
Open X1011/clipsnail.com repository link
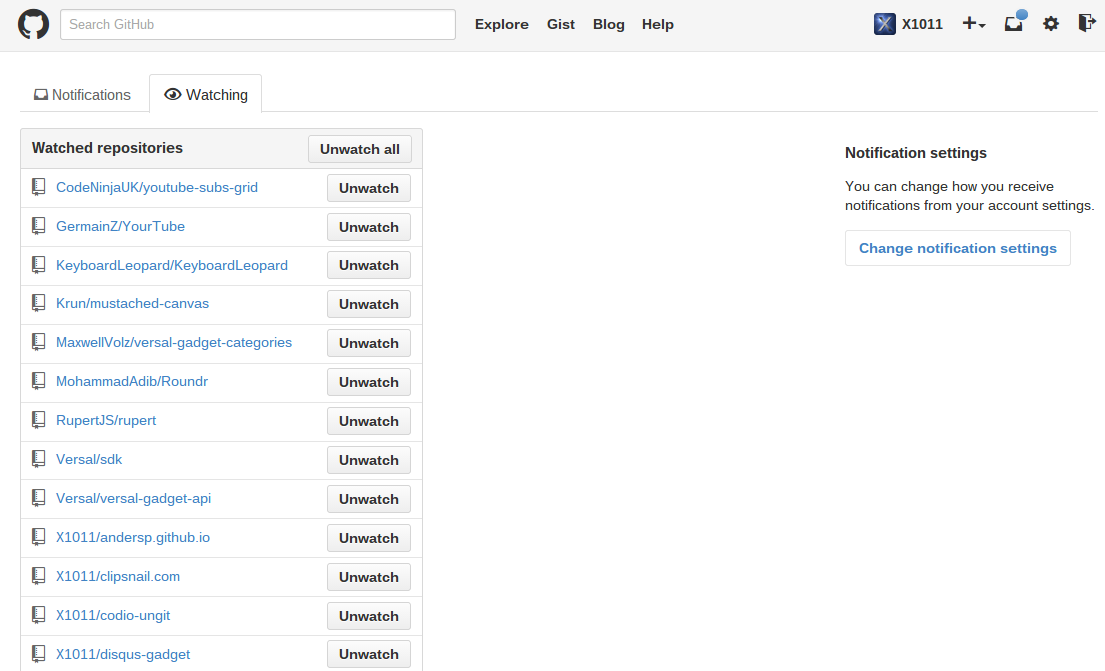118,576
